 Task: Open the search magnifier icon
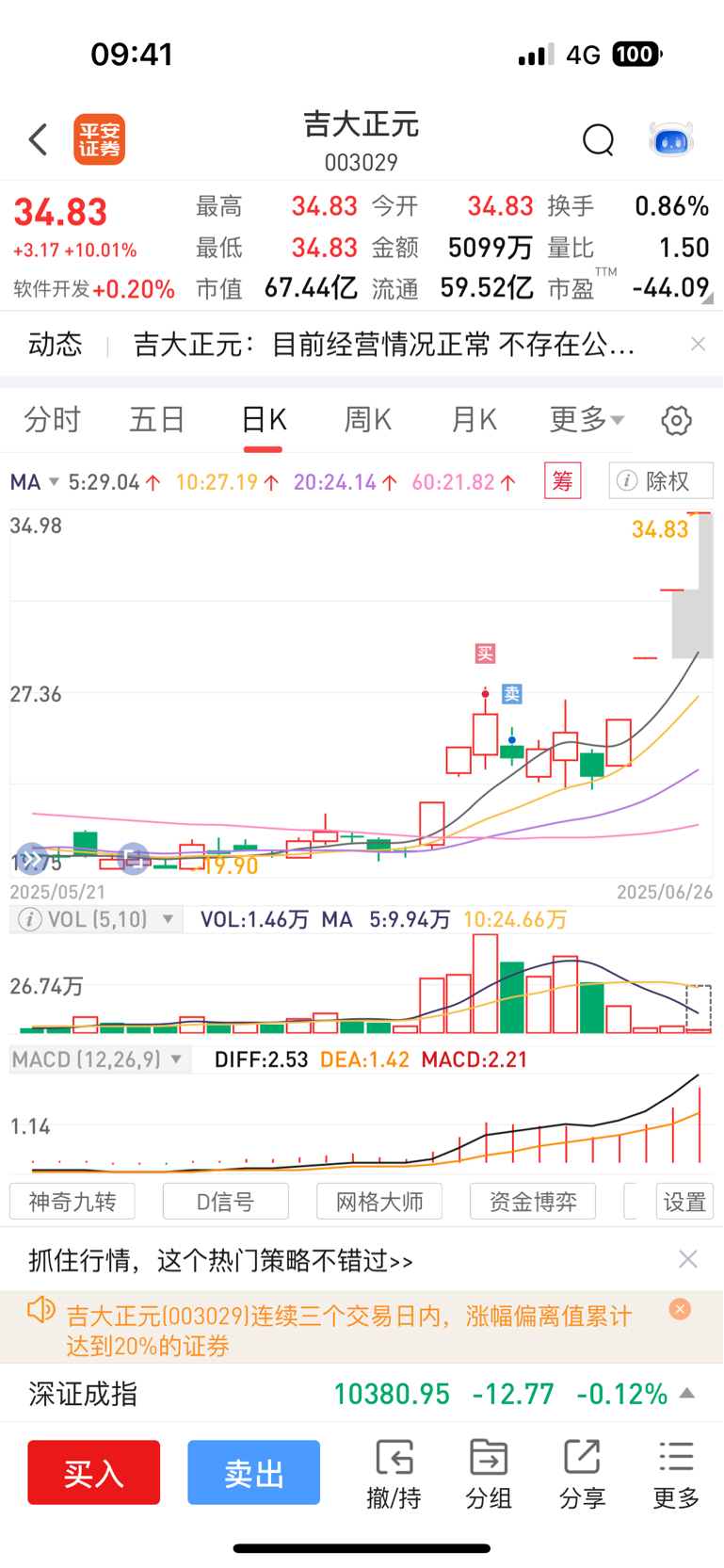[598, 140]
